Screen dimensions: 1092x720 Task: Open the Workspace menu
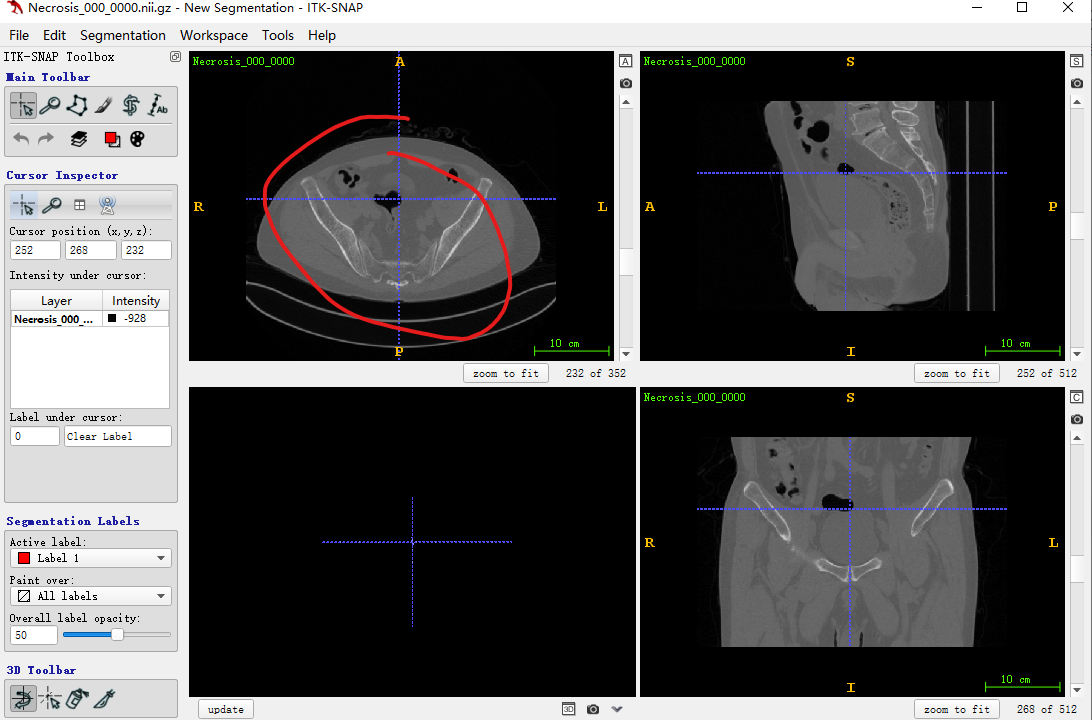coord(214,35)
